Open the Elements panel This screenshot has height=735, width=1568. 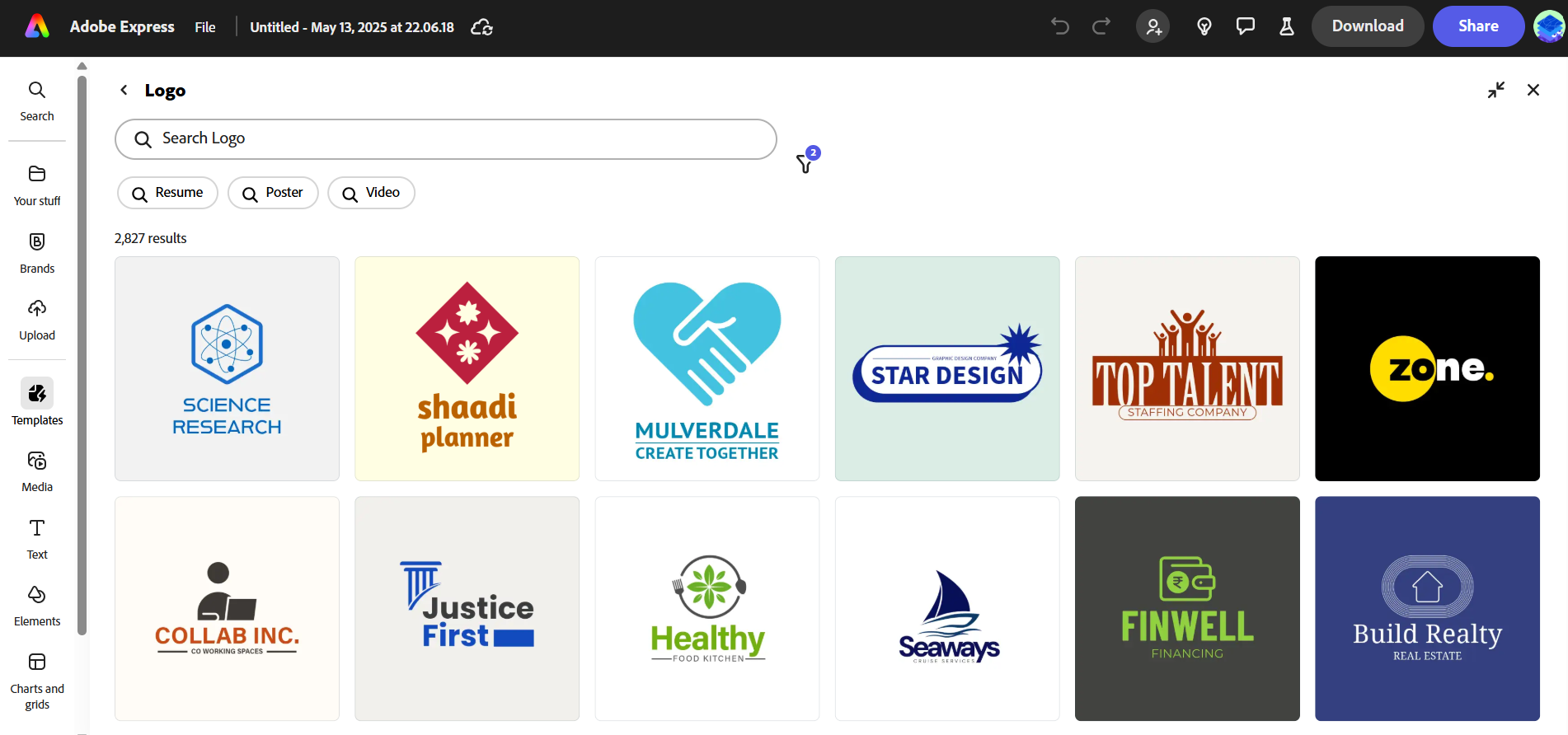coord(36,604)
